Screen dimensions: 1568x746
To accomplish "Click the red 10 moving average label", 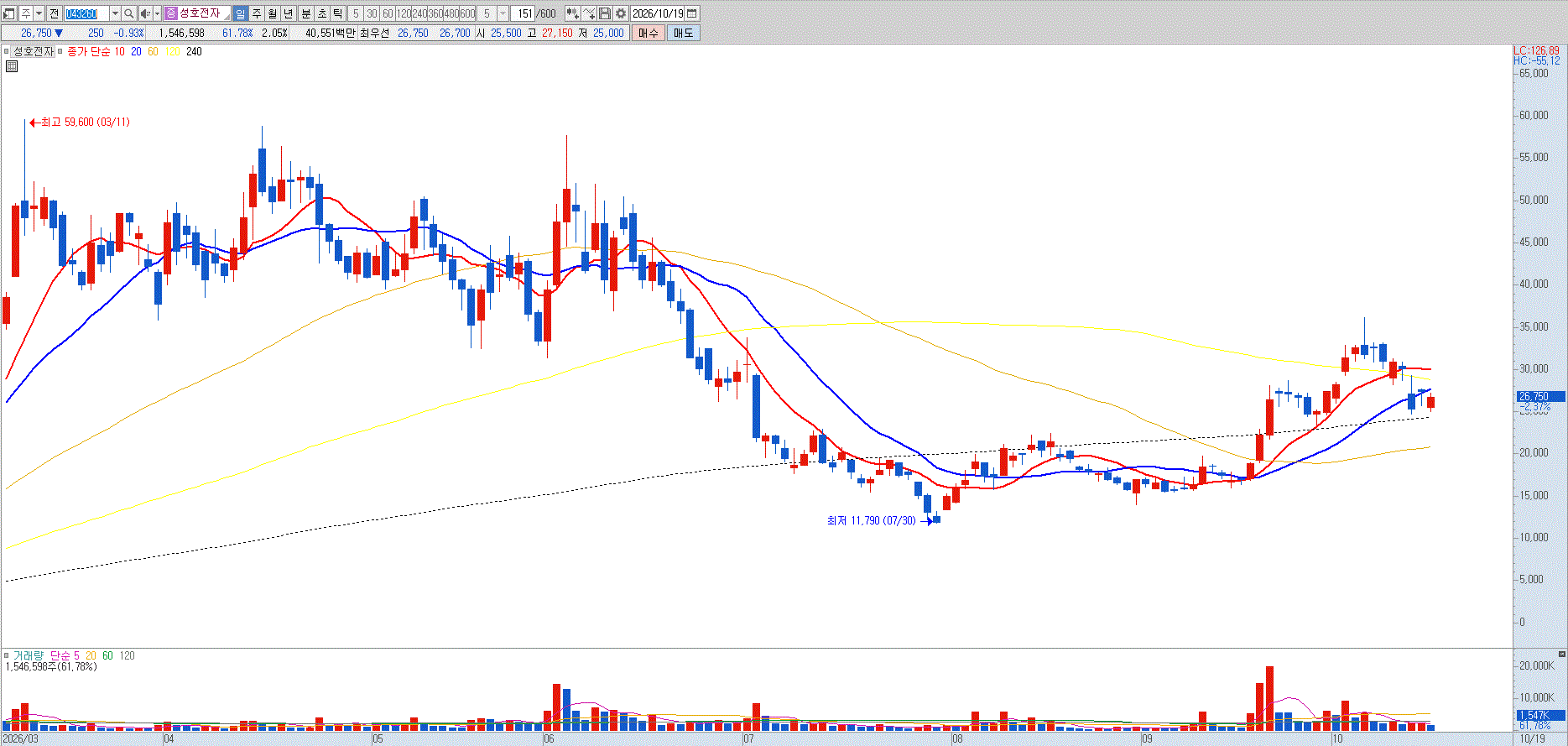I will tap(119, 52).
